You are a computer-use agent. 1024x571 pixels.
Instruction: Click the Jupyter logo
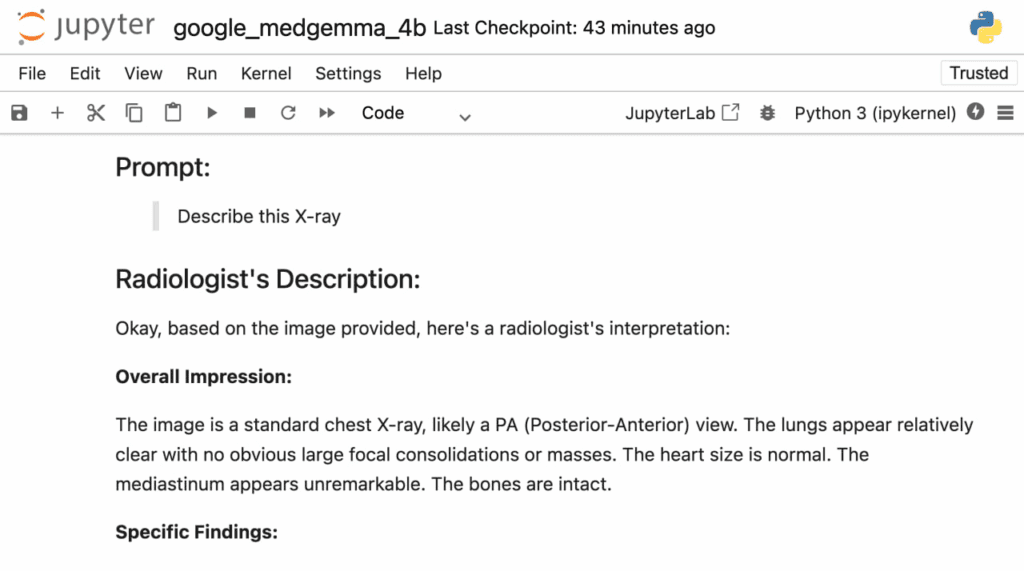click(x=85, y=27)
